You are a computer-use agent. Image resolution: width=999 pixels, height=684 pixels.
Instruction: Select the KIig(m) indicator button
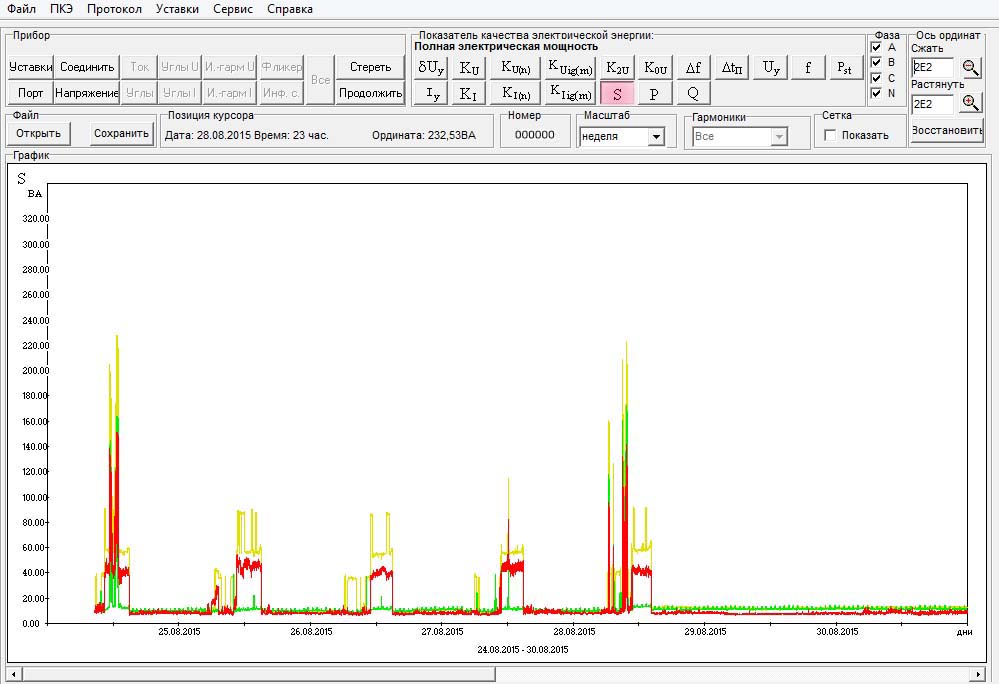[570, 94]
